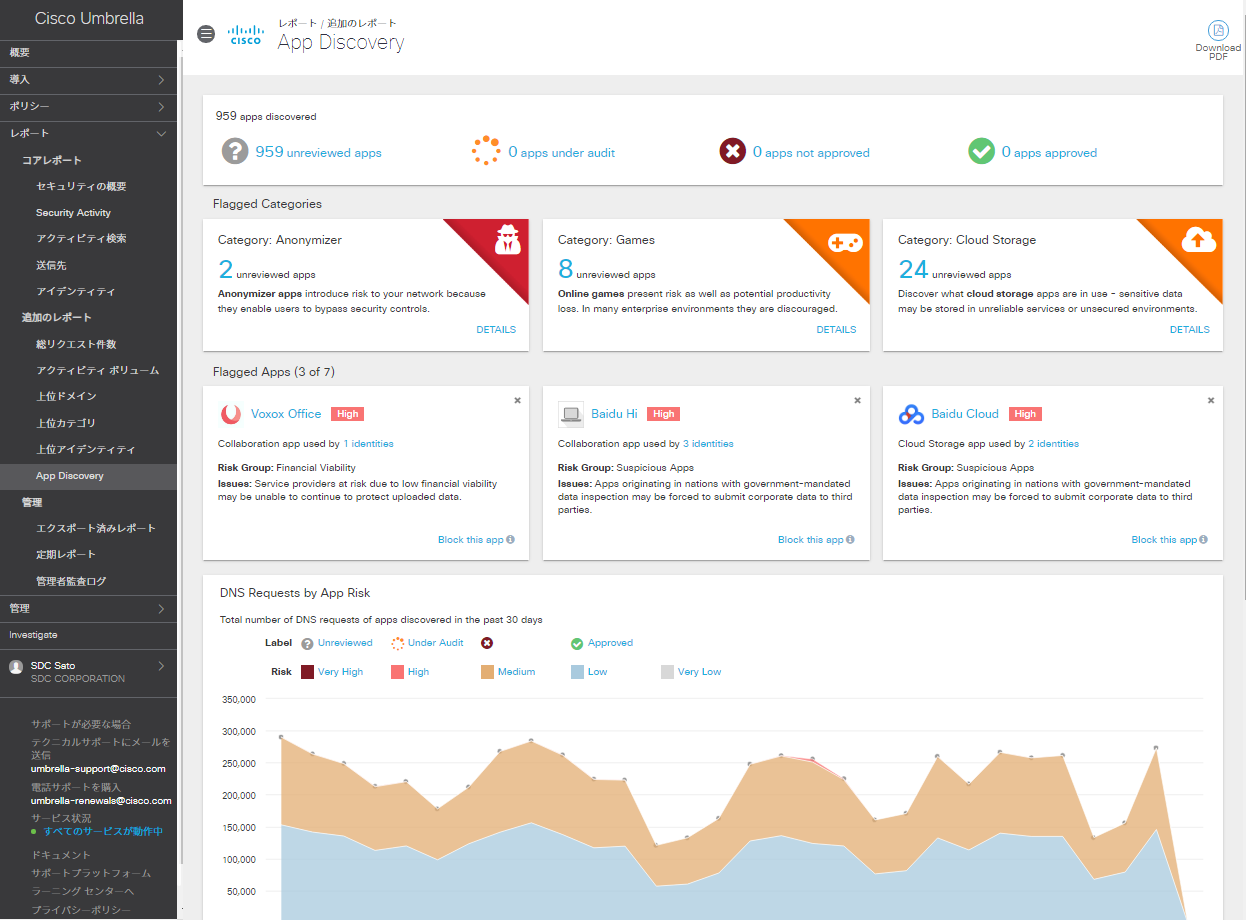The image size is (1246, 920).
Task: Dismiss the Baidu Hi flagged app card
Action: 857,400
